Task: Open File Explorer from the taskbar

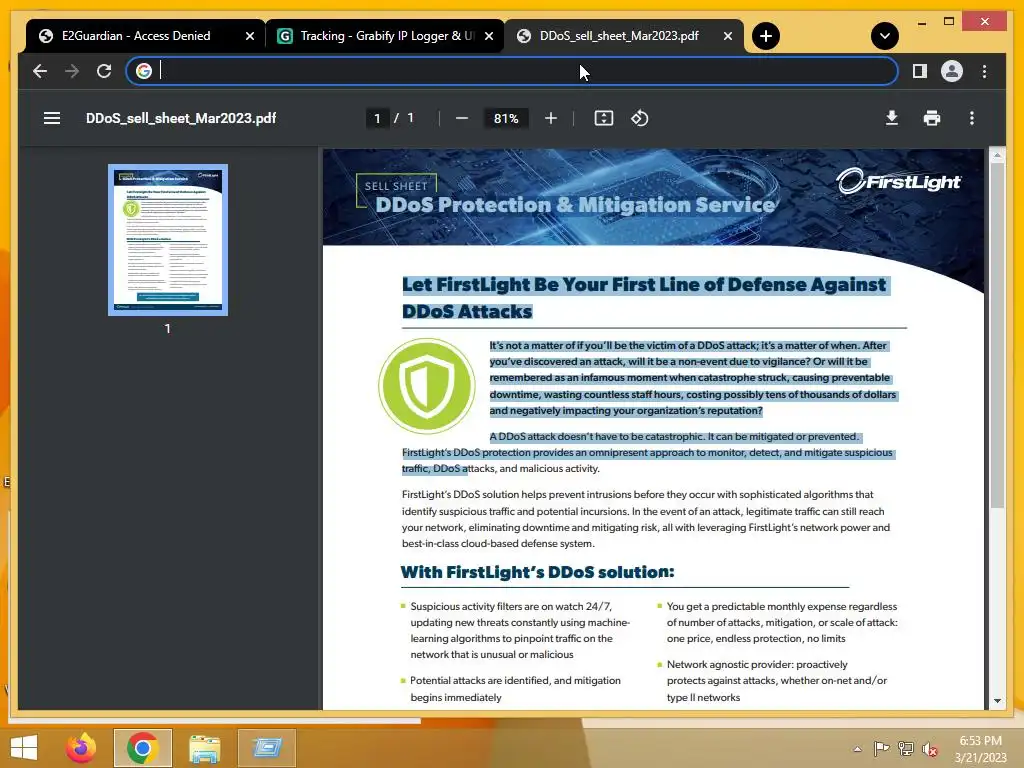Action: pos(204,748)
